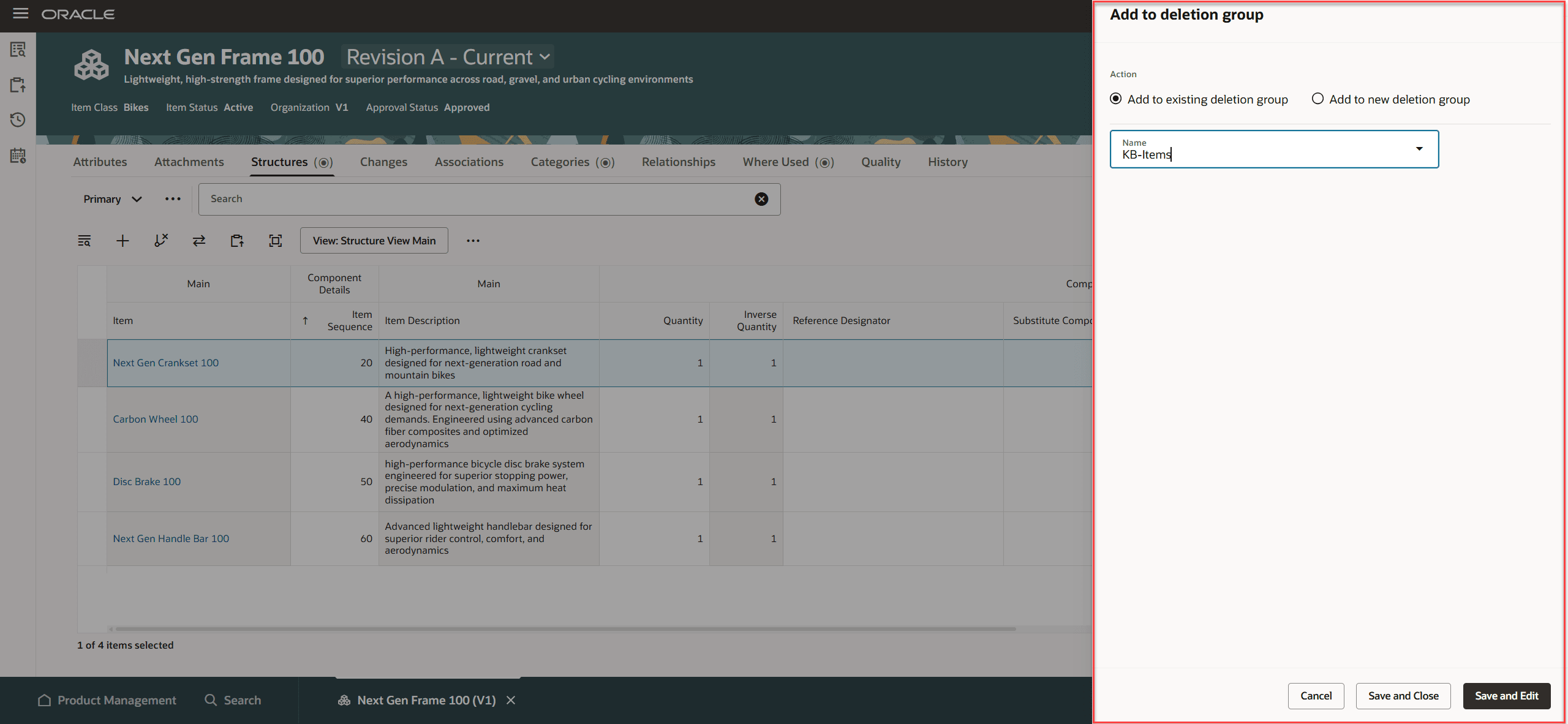This screenshot has width=1568, height=724.
Task: Switch to the Structures tab
Action: point(292,162)
